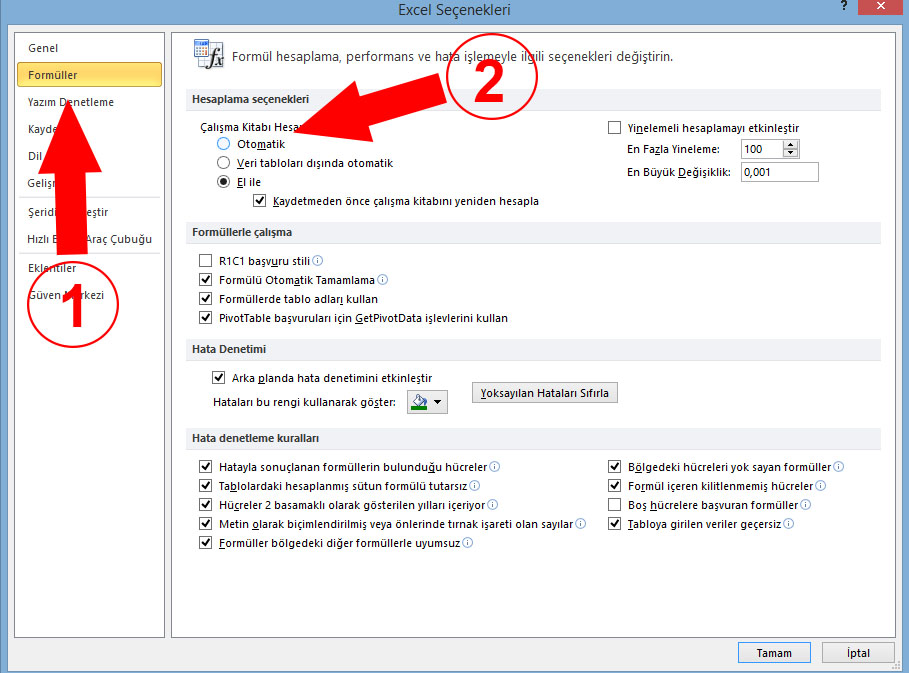Enable Yinelemeli hesaplamayı etkinleştir checkbox
This screenshot has height=673, width=909.
pos(615,128)
